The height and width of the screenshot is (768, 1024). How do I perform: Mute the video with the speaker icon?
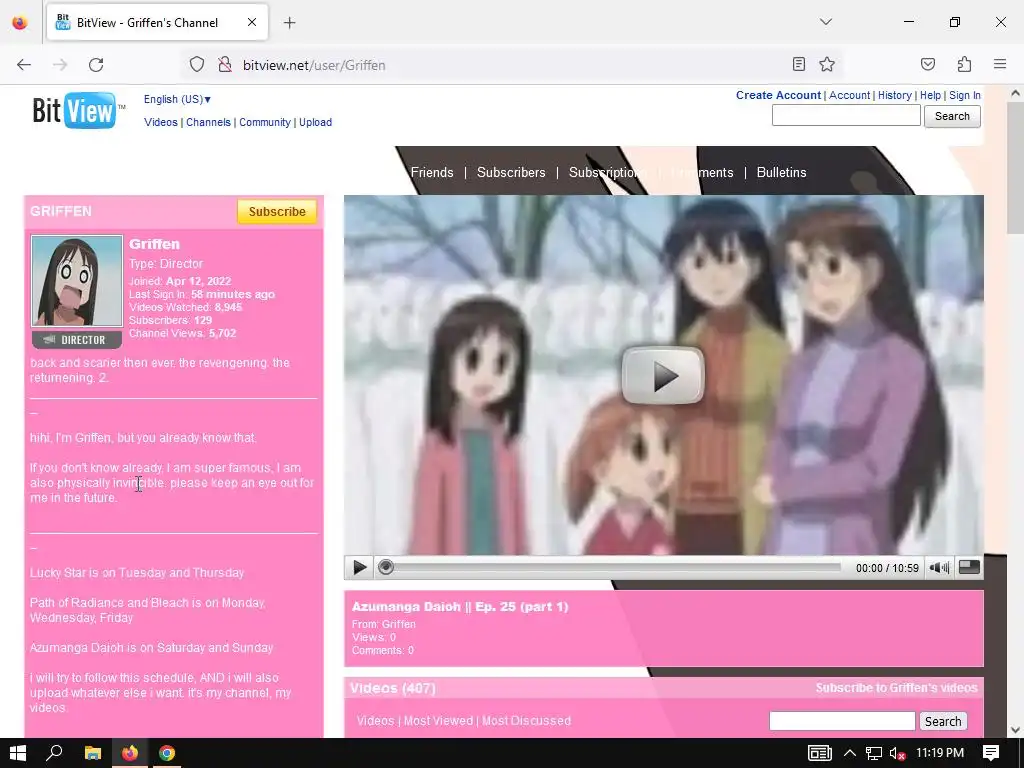939,568
